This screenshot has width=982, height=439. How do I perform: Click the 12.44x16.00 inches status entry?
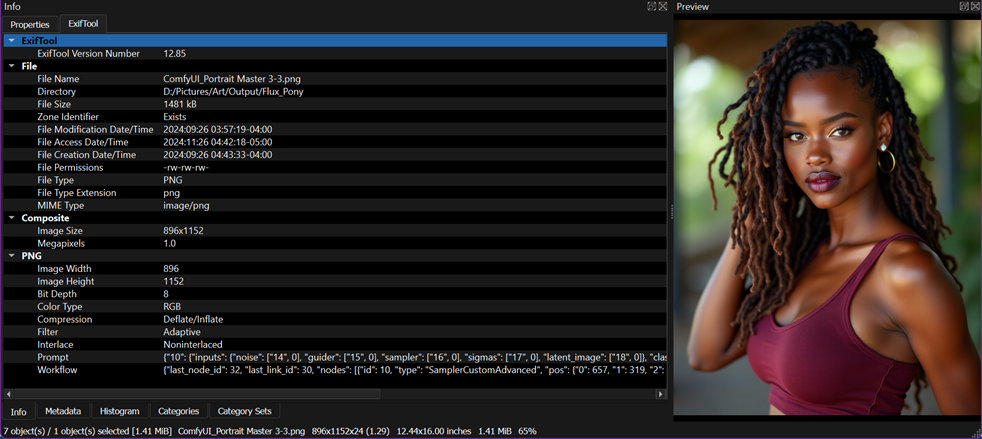coord(433,431)
